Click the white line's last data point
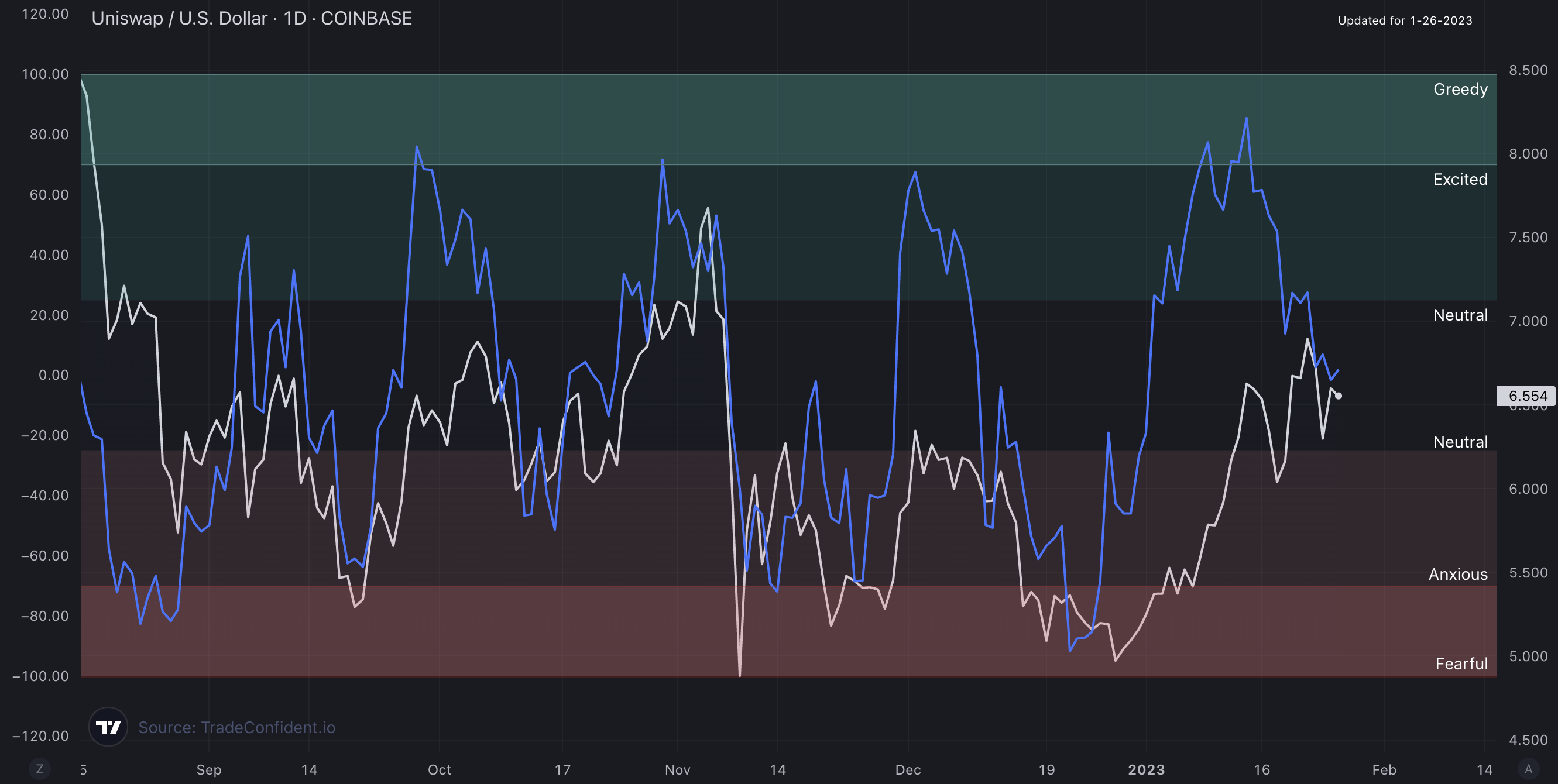 1339,396
